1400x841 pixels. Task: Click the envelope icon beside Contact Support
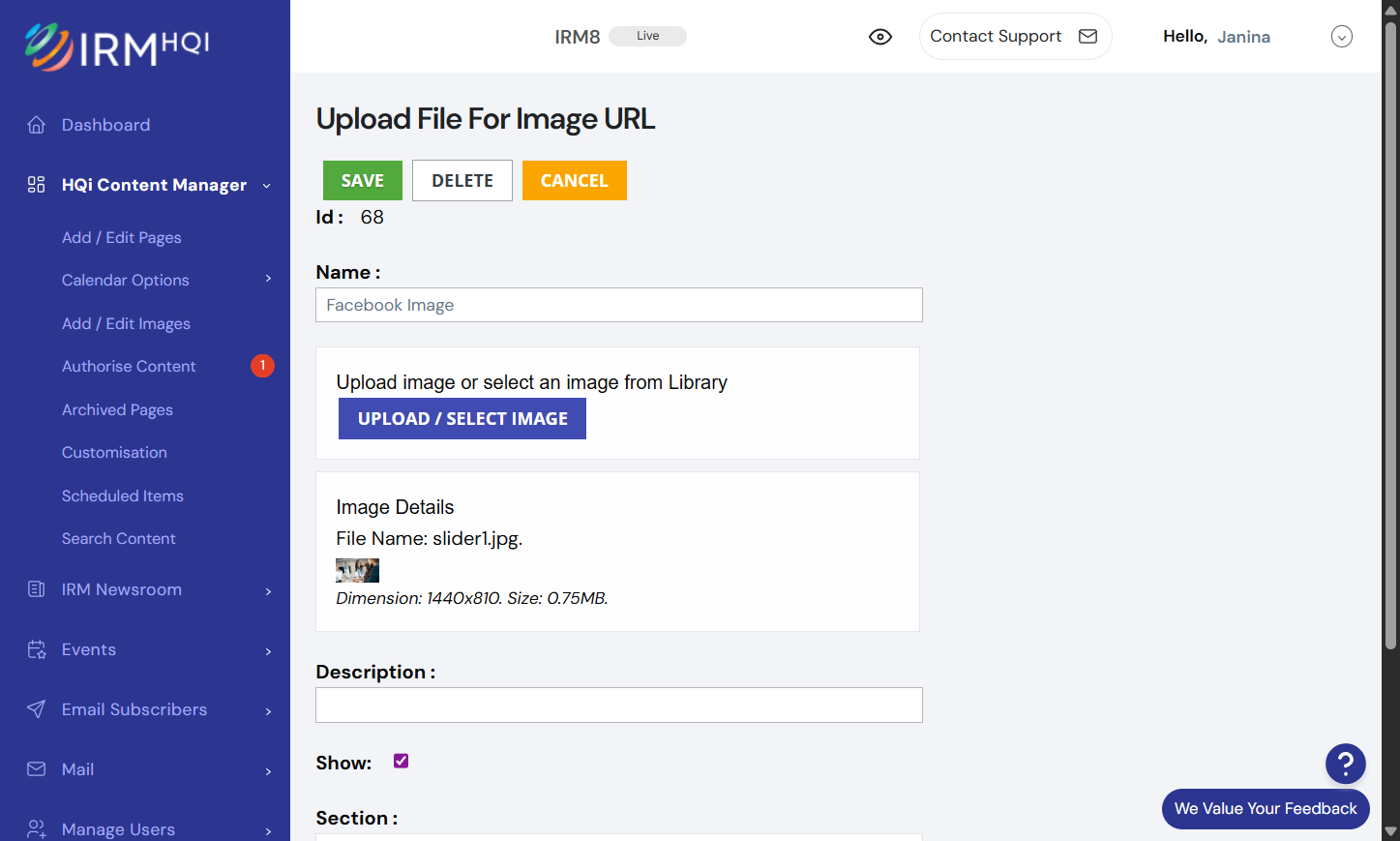click(x=1088, y=37)
